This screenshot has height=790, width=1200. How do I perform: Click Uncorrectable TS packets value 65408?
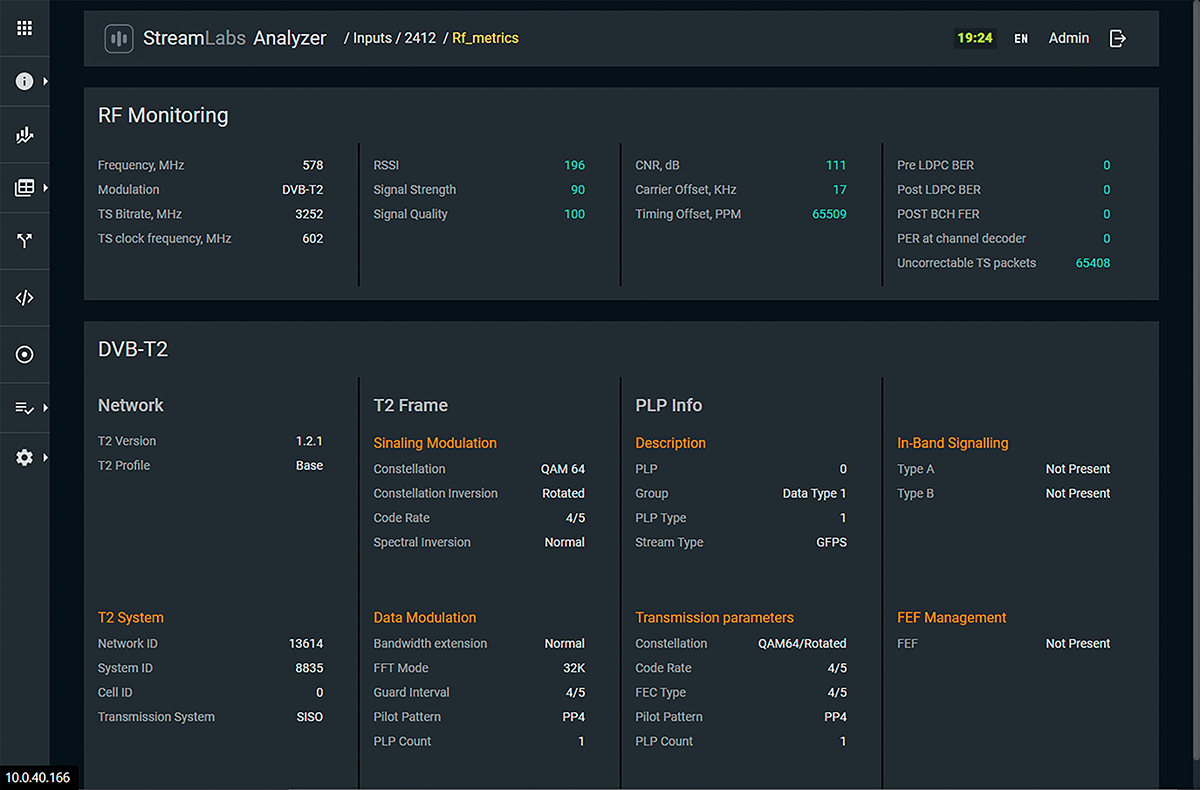pyautogui.click(x=1093, y=263)
